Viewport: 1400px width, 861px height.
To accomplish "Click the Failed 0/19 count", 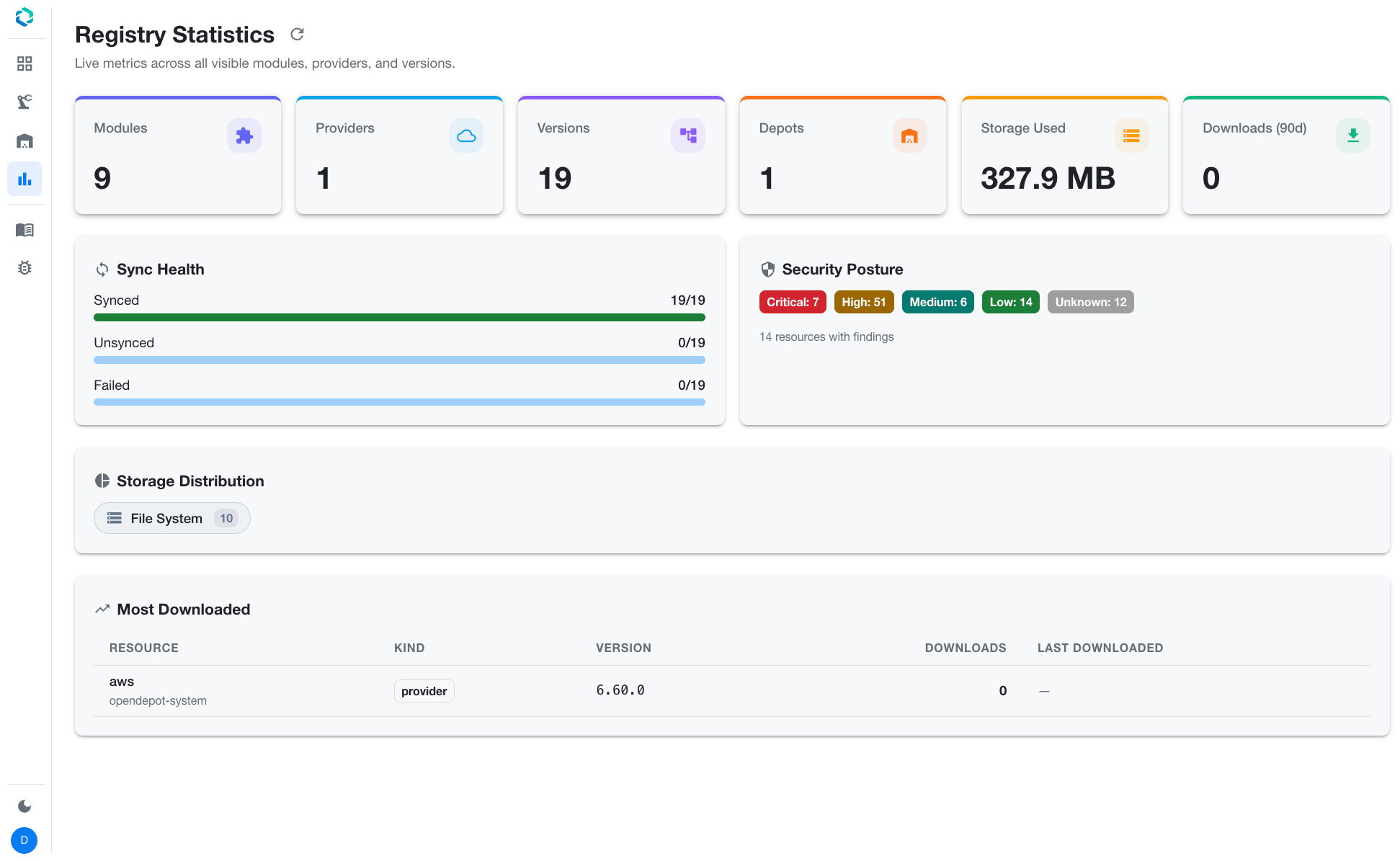I will pyautogui.click(x=692, y=385).
